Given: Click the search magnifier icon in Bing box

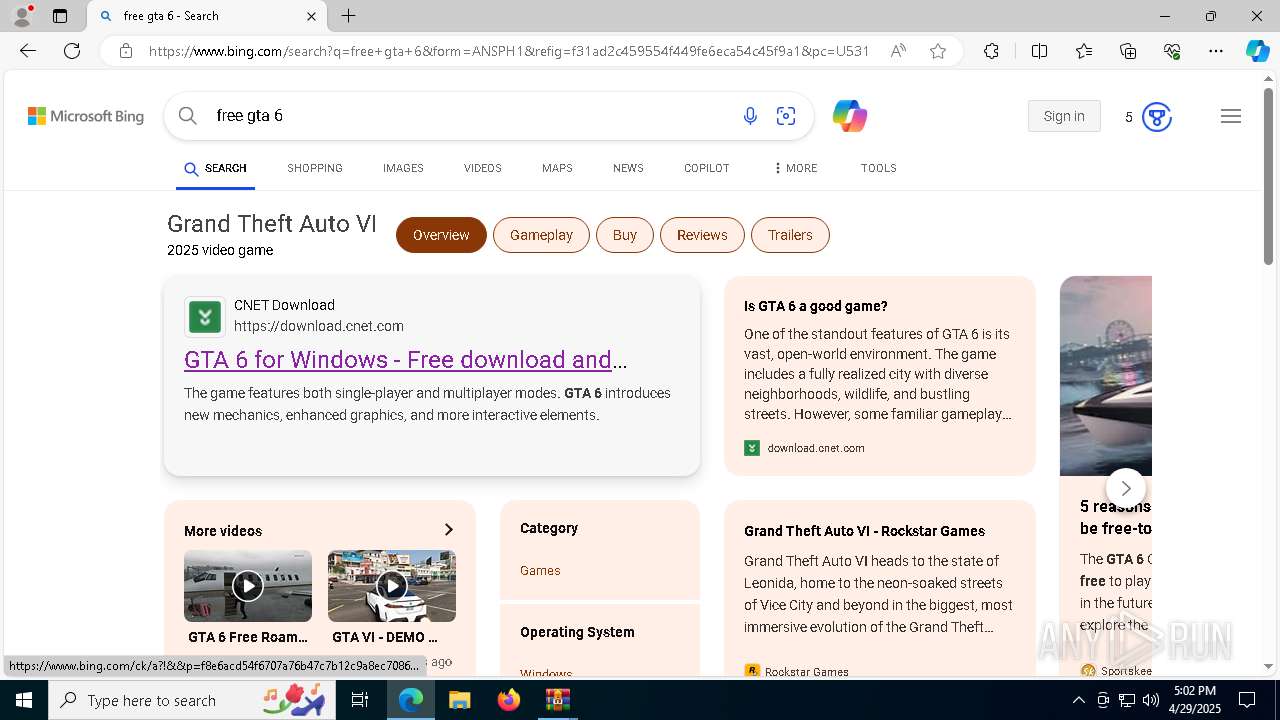Looking at the screenshot, I should (x=187, y=116).
